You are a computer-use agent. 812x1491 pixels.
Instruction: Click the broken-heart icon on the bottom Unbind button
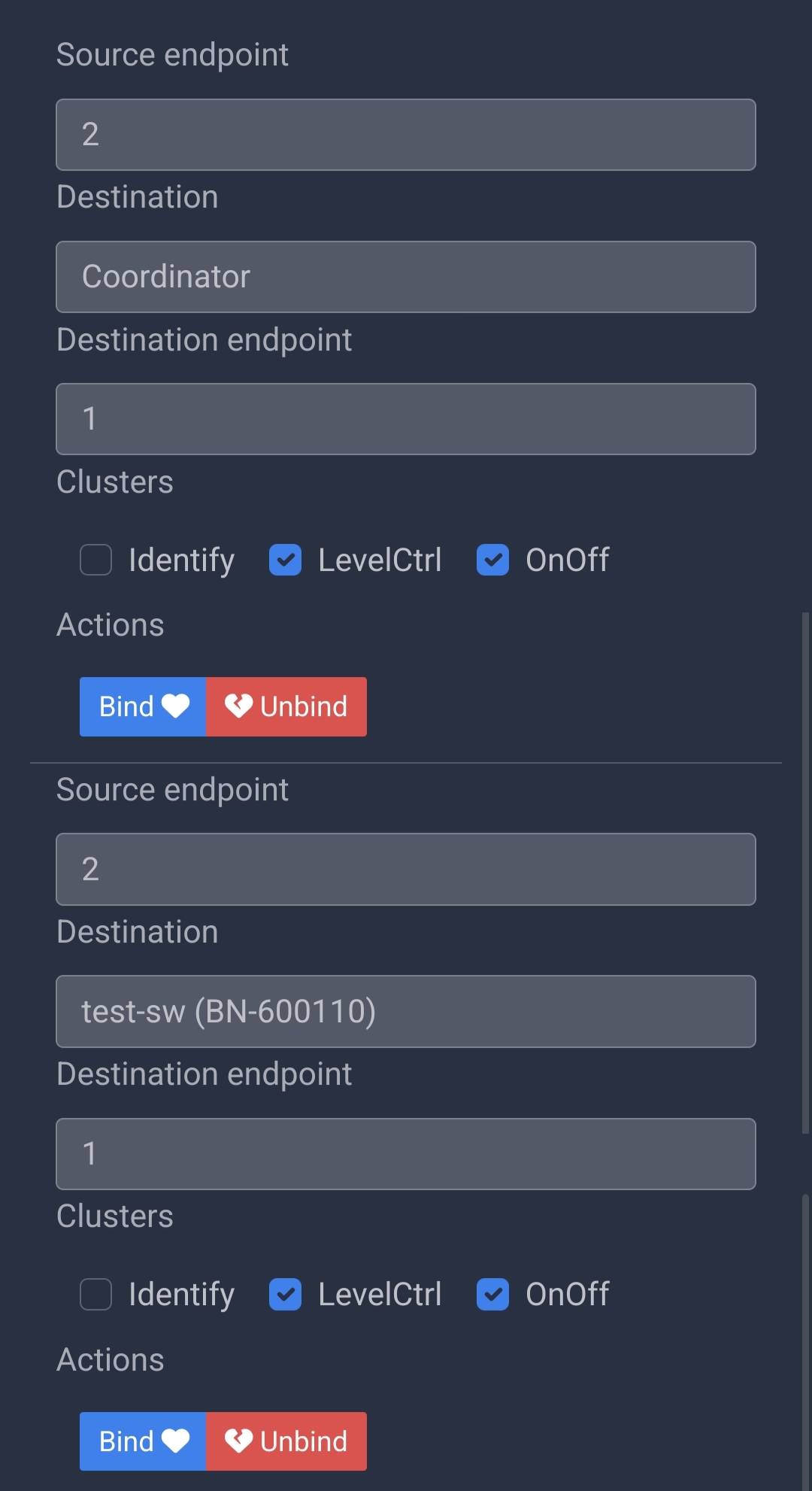click(x=238, y=1441)
